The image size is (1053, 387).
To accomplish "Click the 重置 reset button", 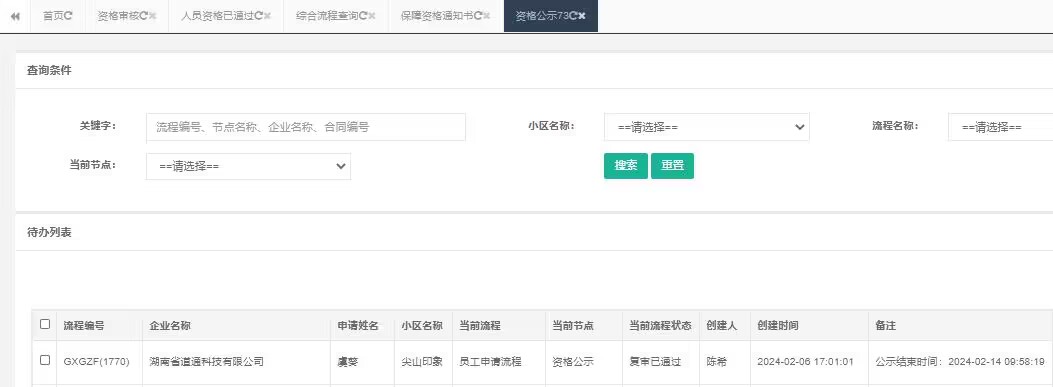I will coord(672,166).
